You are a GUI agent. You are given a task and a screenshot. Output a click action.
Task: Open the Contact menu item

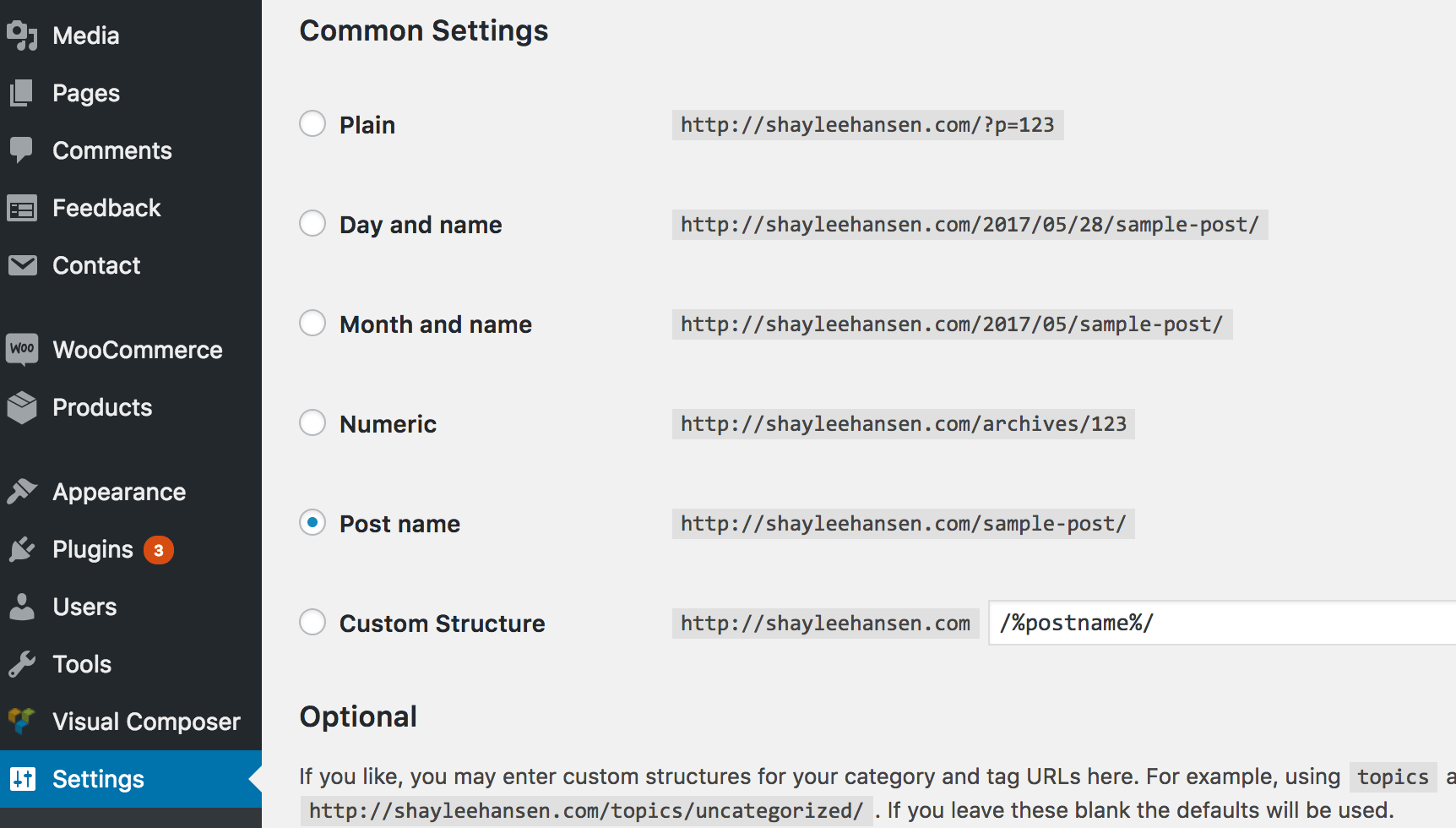tap(96, 265)
